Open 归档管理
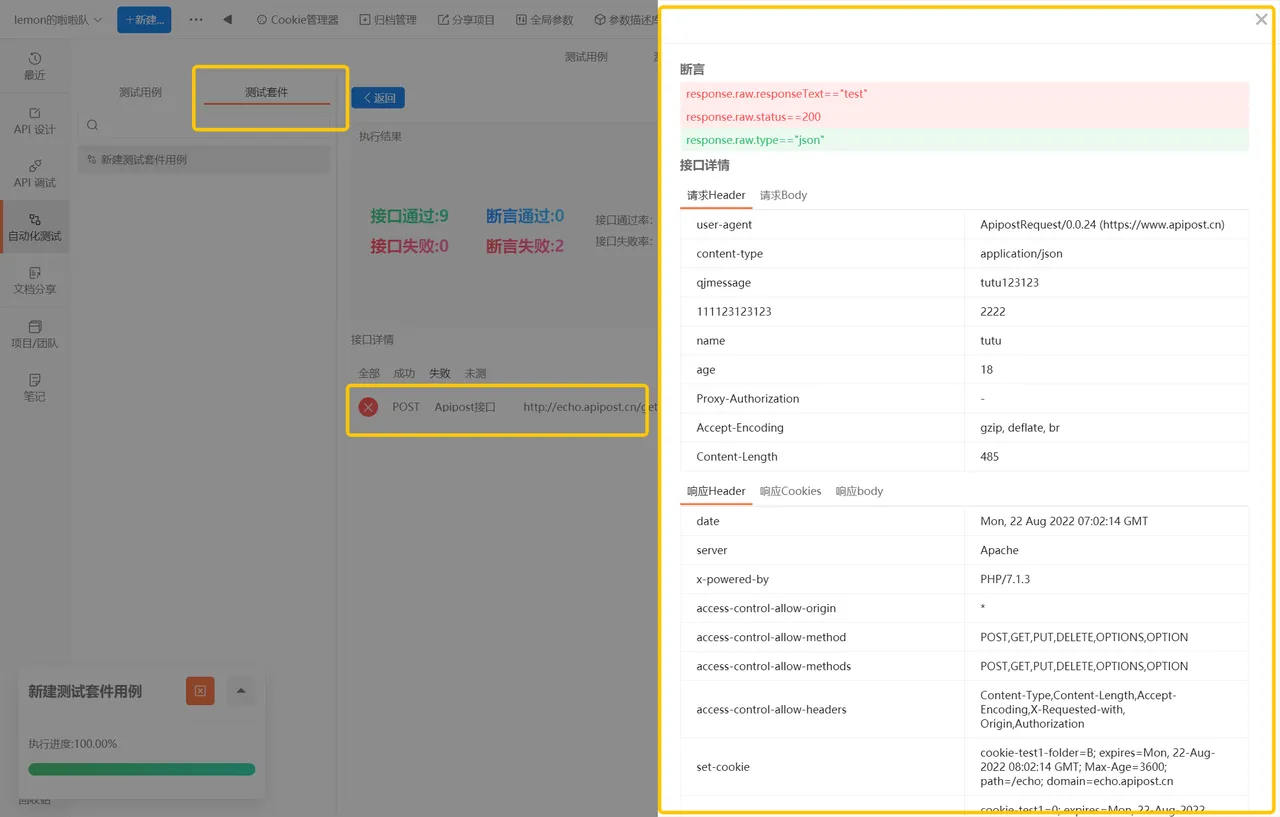Screen dimensions: 1280x817 (x=388, y=20)
